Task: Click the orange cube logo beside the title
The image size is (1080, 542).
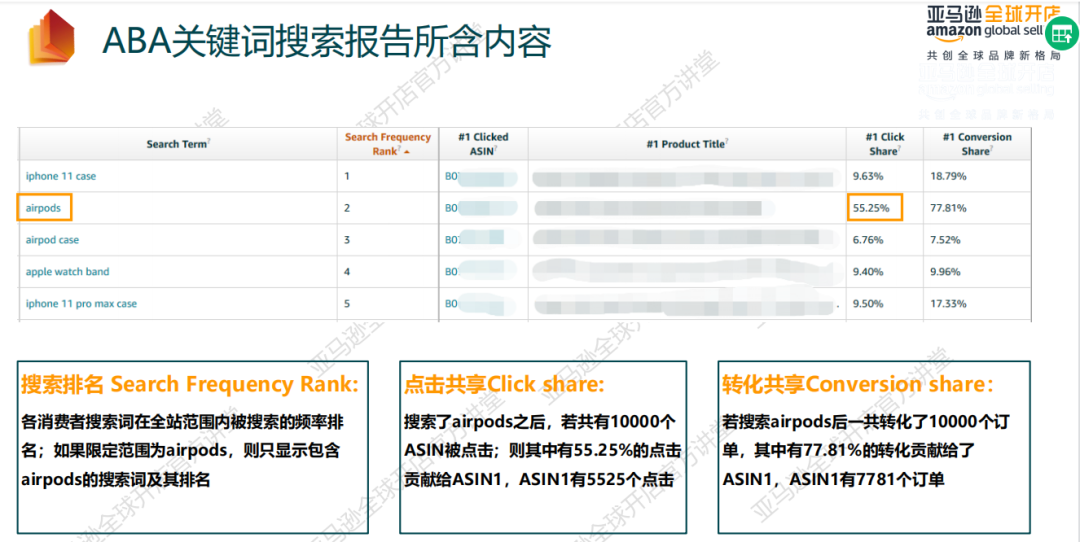Action: (x=52, y=37)
